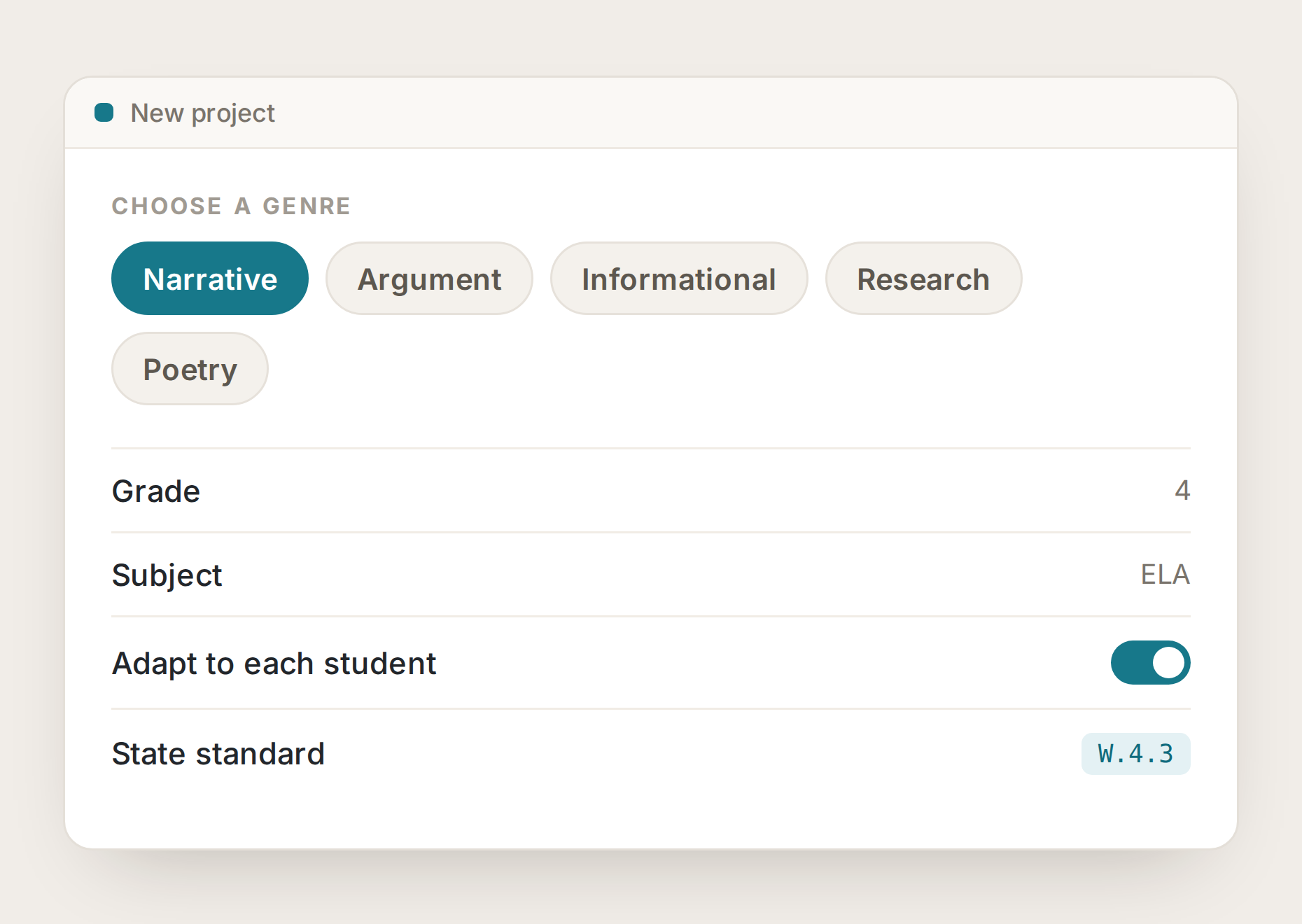Click the New project title text

click(202, 113)
